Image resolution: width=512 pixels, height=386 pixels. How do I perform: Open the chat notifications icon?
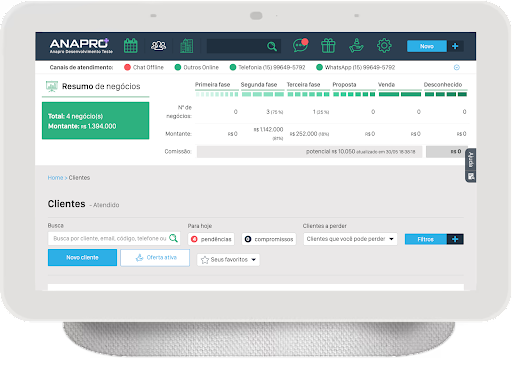tap(300, 45)
